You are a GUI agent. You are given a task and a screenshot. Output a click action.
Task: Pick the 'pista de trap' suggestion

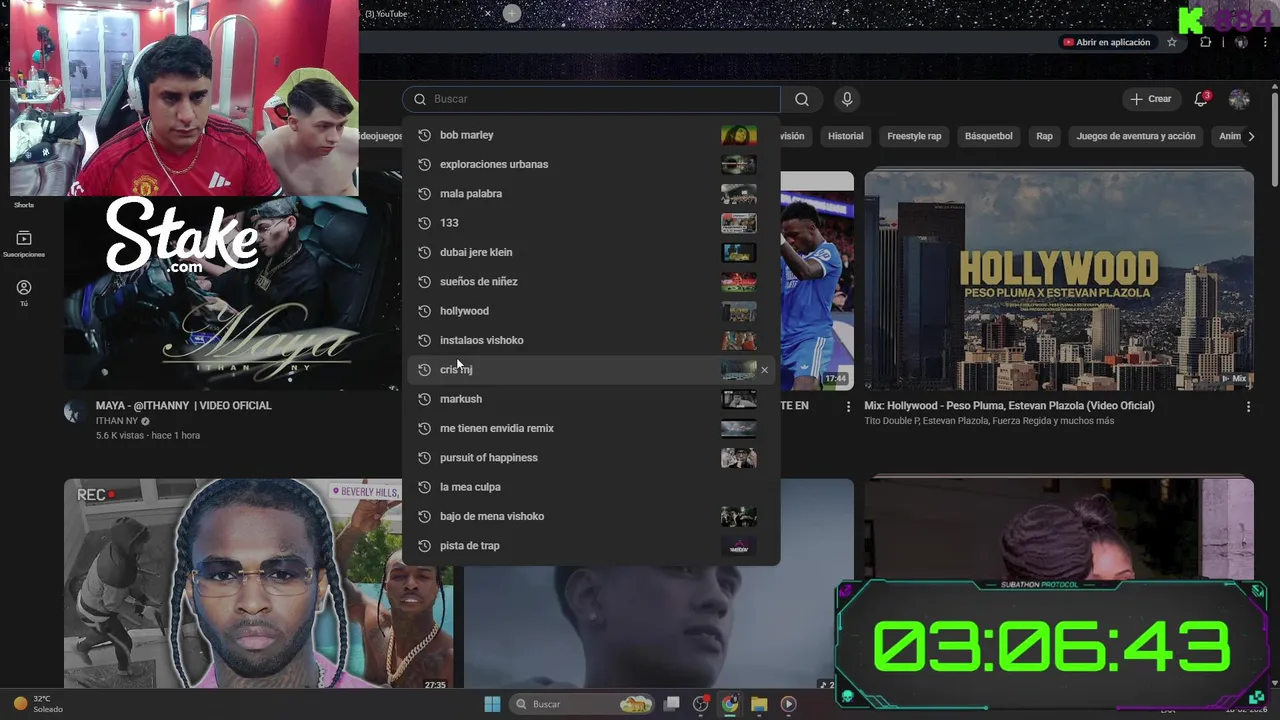591,545
